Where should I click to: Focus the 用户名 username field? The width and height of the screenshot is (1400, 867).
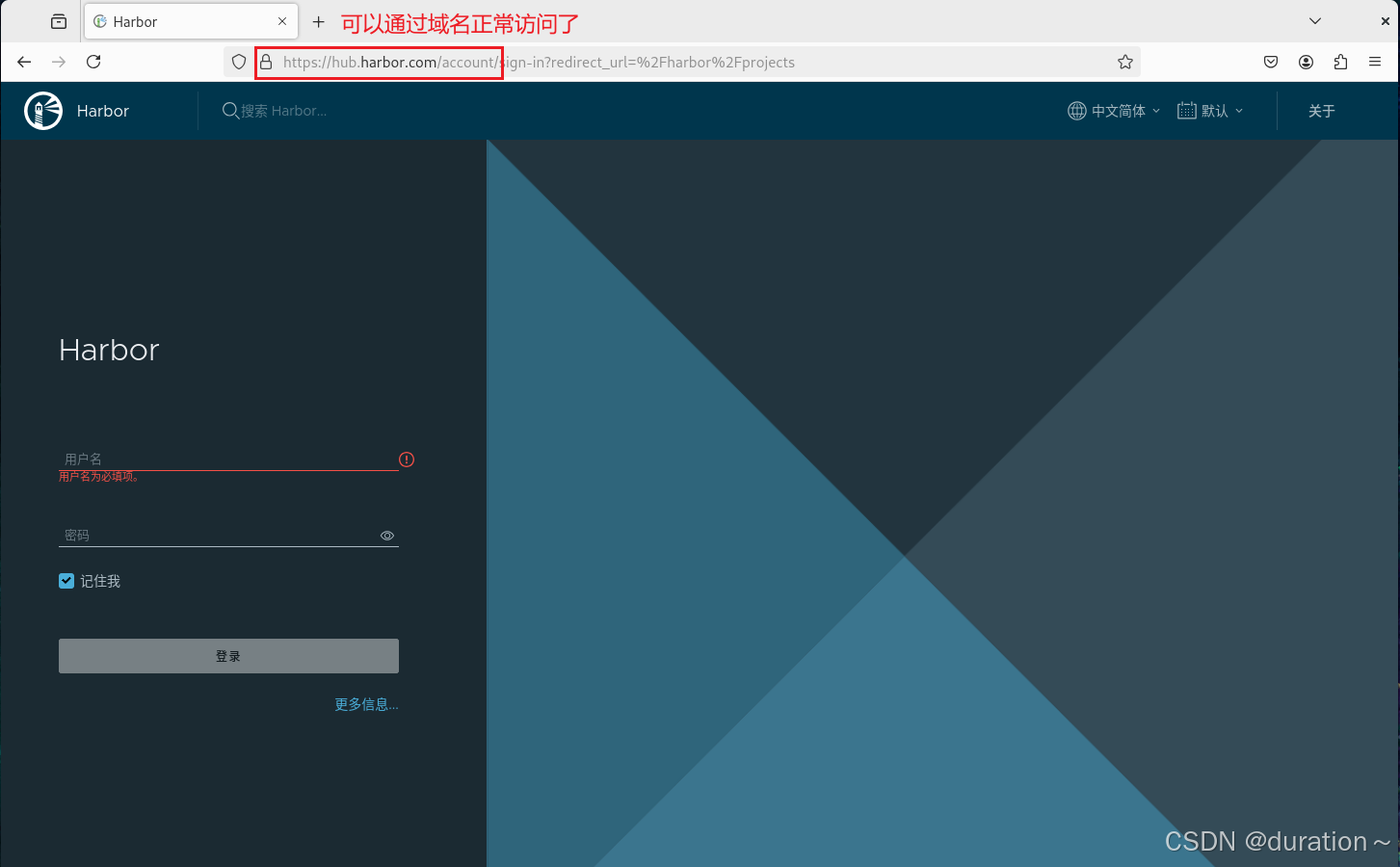coord(228,459)
